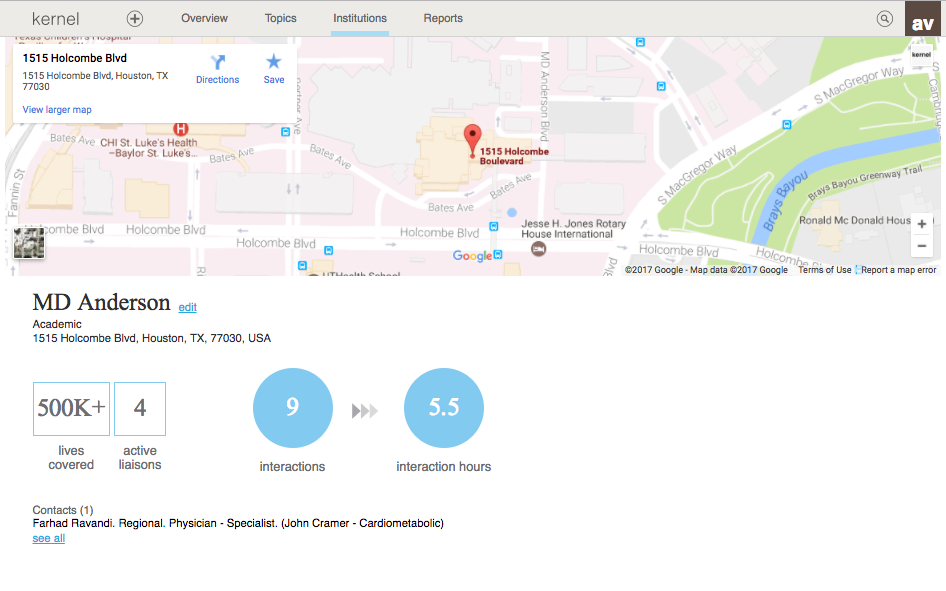Click transit stop icon on S MacGregor Way
The height and width of the screenshot is (591, 946).
tap(787, 125)
